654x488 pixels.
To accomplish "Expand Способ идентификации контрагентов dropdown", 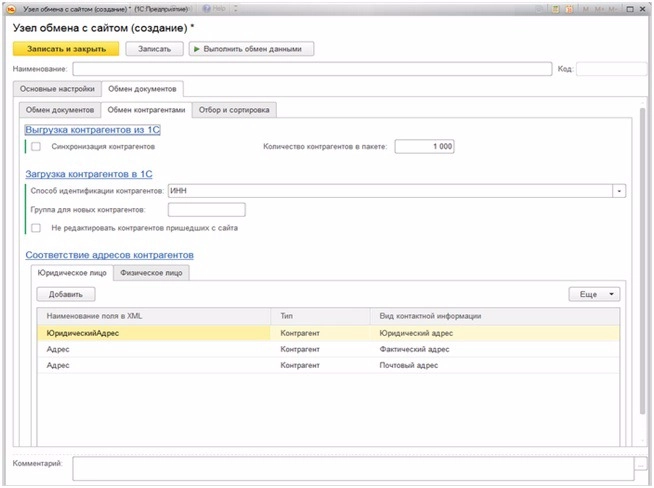I will coord(619,190).
